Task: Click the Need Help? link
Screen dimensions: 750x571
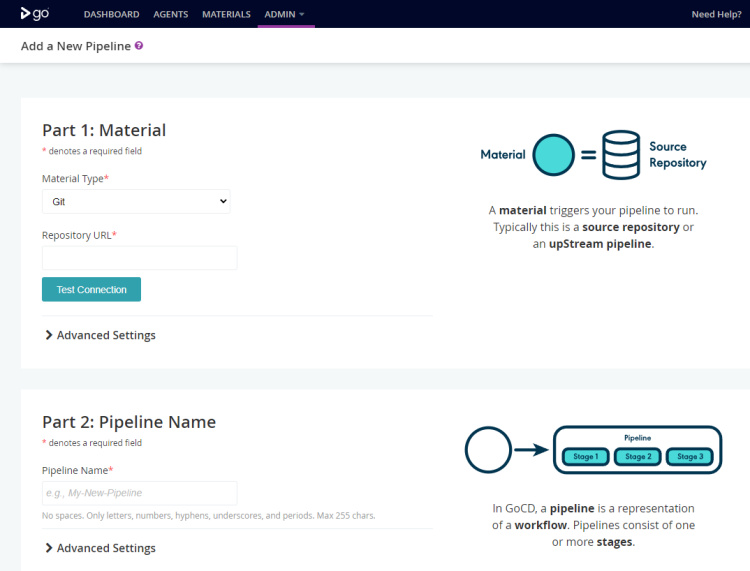Action: click(716, 15)
